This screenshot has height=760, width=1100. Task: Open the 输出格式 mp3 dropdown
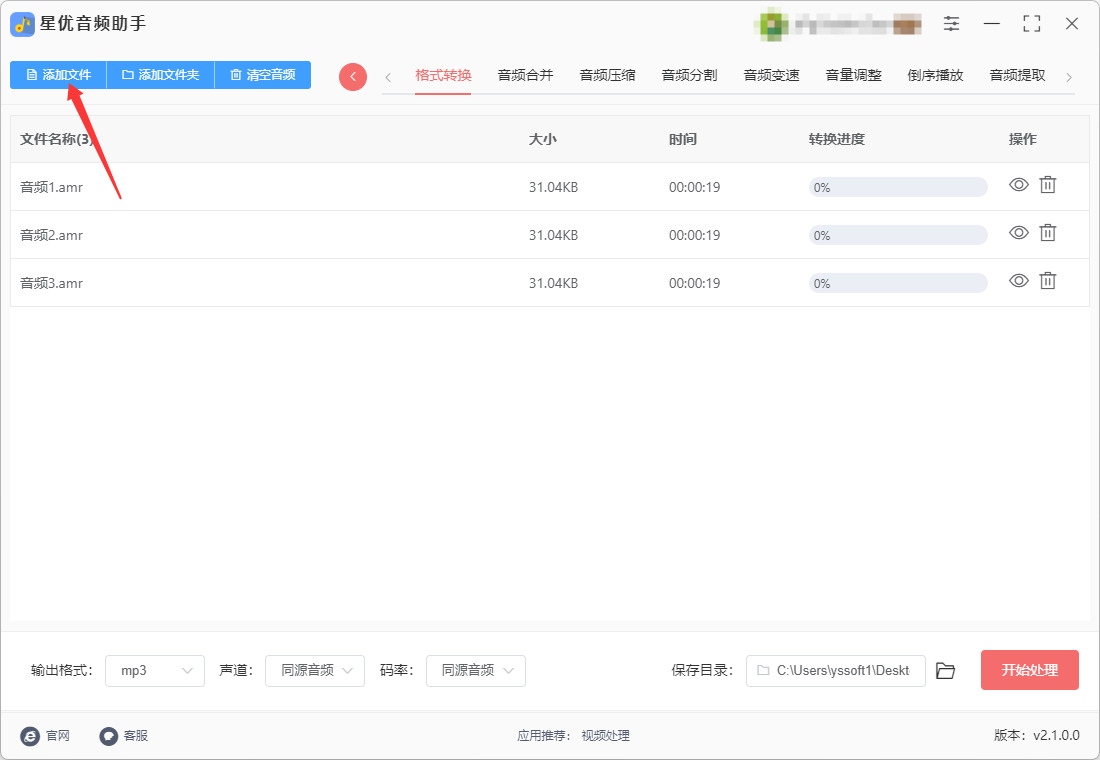(x=155, y=671)
